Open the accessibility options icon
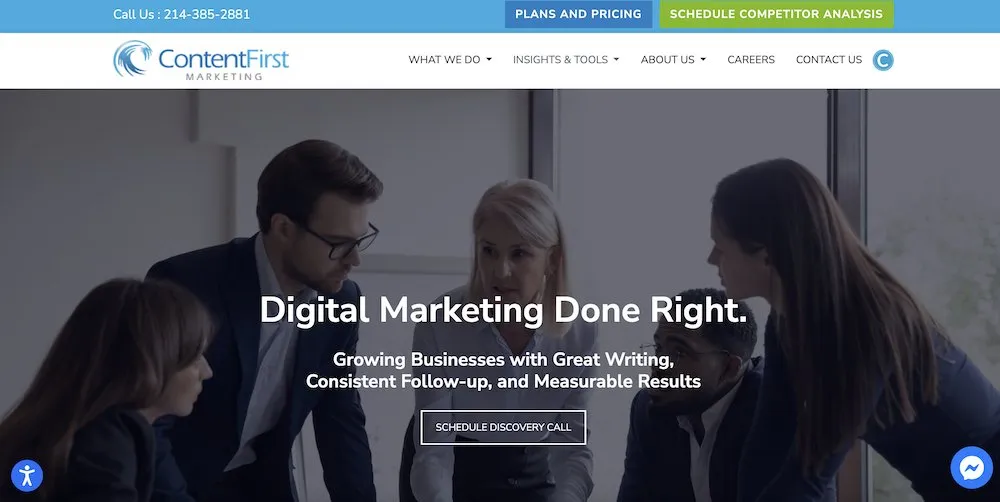The height and width of the screenshot is (502, 1000). 27,476
